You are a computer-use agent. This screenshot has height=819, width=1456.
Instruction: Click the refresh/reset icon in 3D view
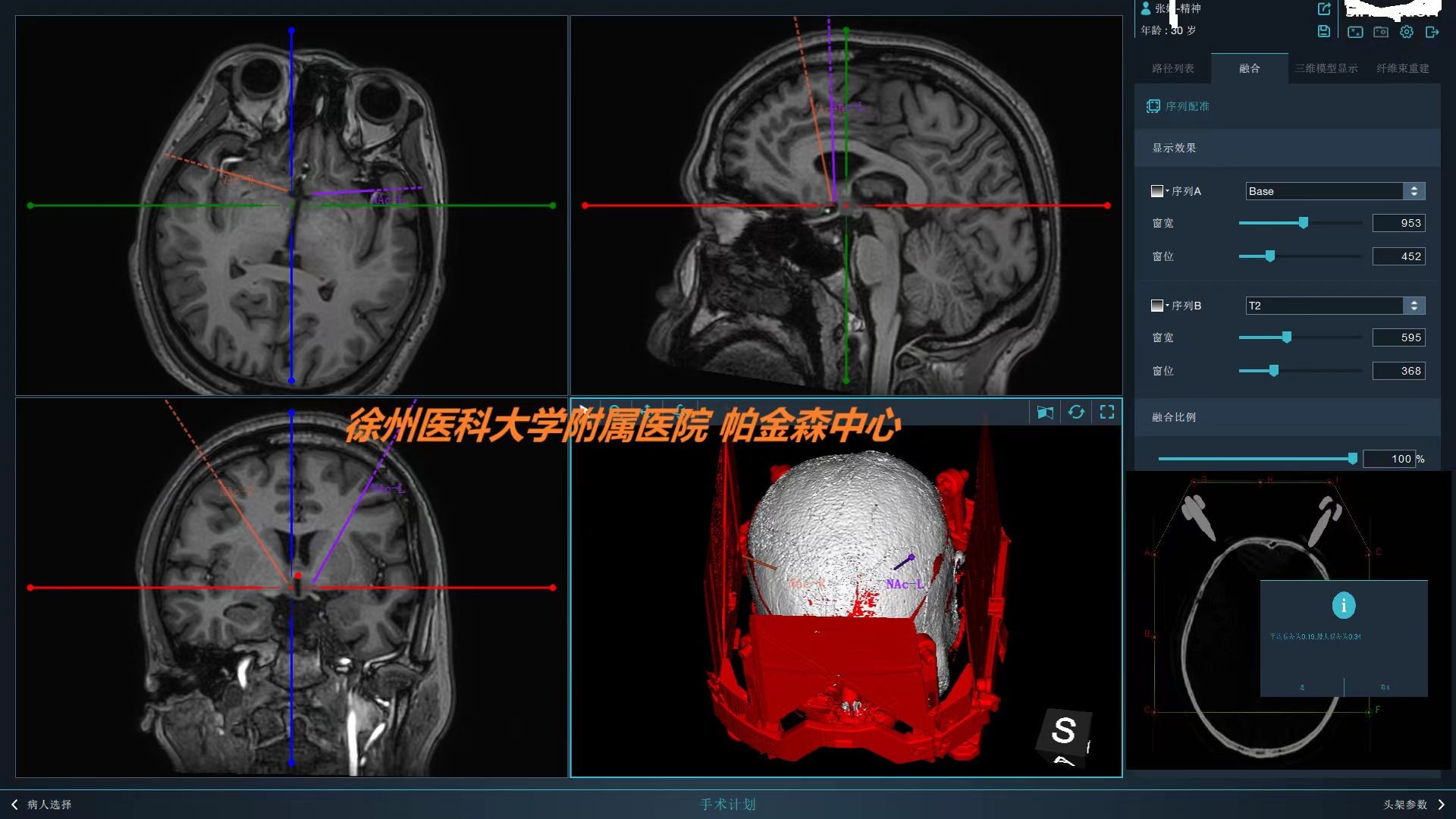(x=1076, y=412)
